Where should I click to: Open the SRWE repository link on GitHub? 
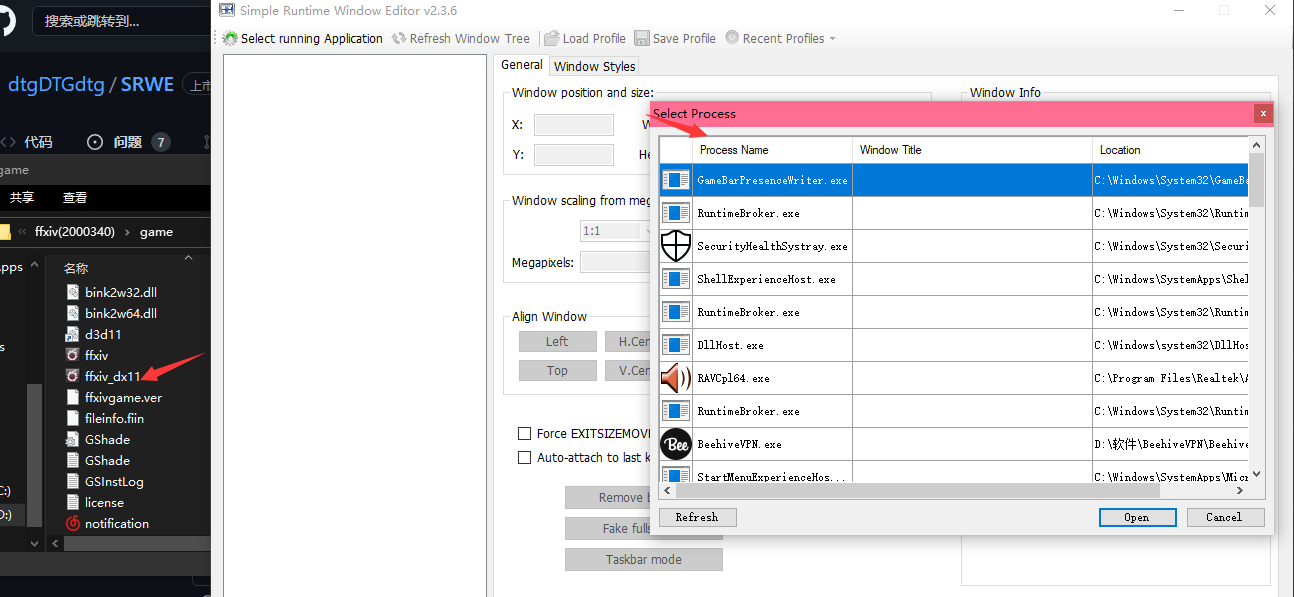147,85
